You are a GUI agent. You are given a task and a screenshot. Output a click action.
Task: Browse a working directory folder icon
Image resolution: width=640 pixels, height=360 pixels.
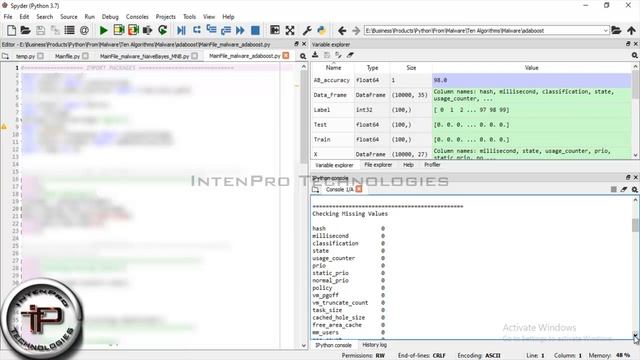point(616,30)
